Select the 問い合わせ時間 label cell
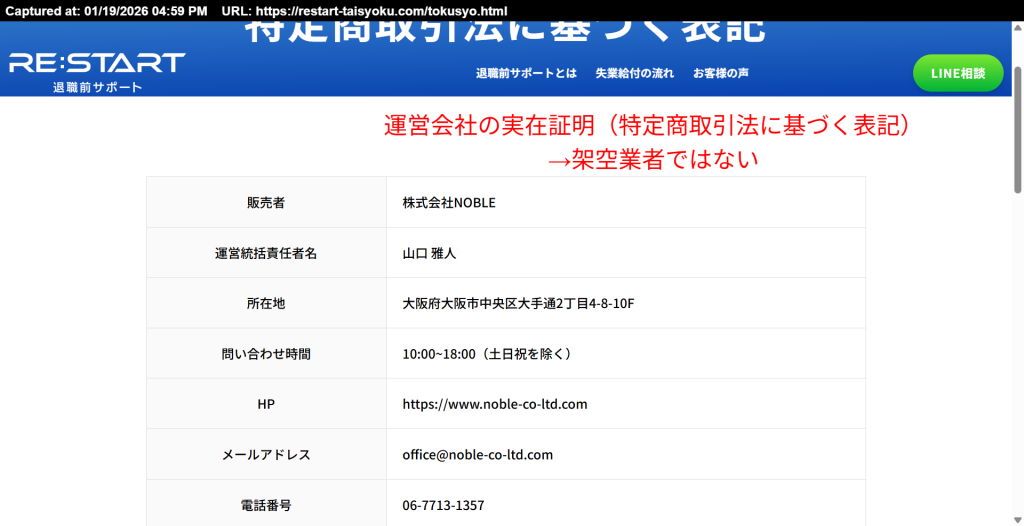Viewport: 1024px width, 526px height. tap(266, 353)
